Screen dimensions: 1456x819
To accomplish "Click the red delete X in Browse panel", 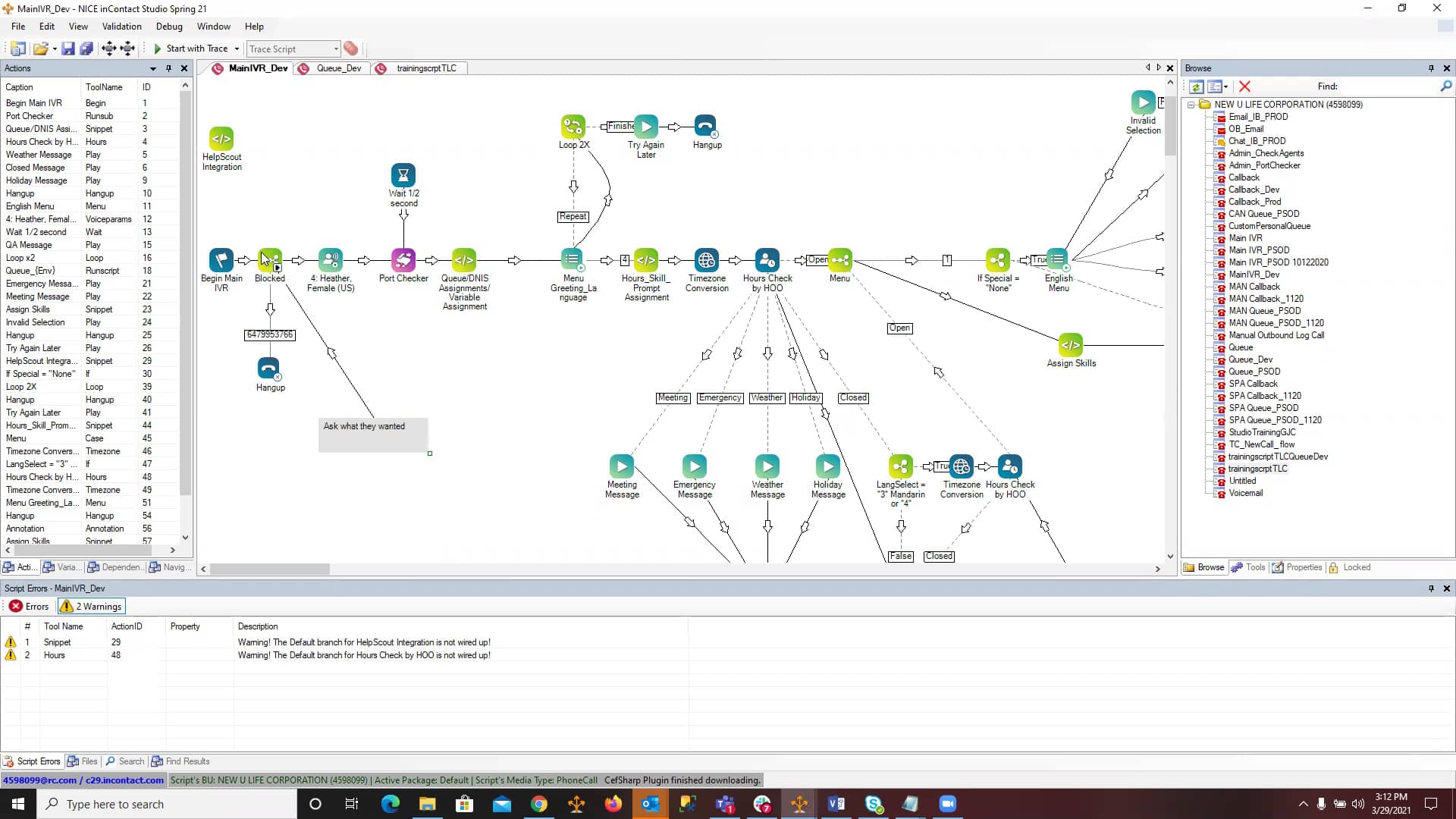I will (x=1244, y=86).
